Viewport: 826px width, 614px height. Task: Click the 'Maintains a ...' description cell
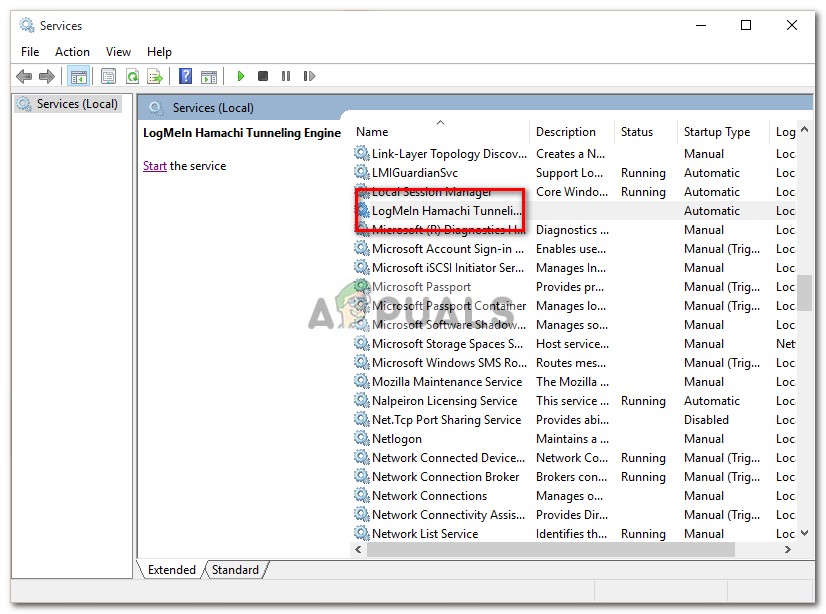572,439
